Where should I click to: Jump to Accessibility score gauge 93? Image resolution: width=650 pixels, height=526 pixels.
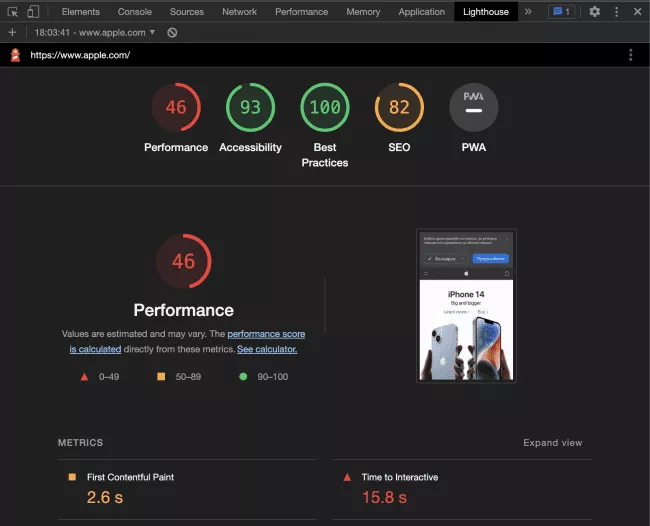tap(250, 108)
